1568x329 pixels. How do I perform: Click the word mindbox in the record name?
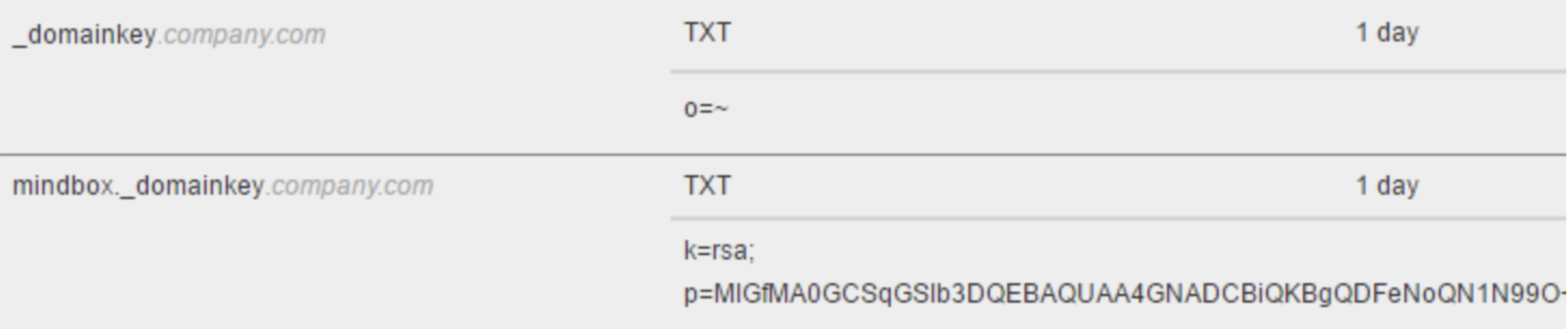63,186
